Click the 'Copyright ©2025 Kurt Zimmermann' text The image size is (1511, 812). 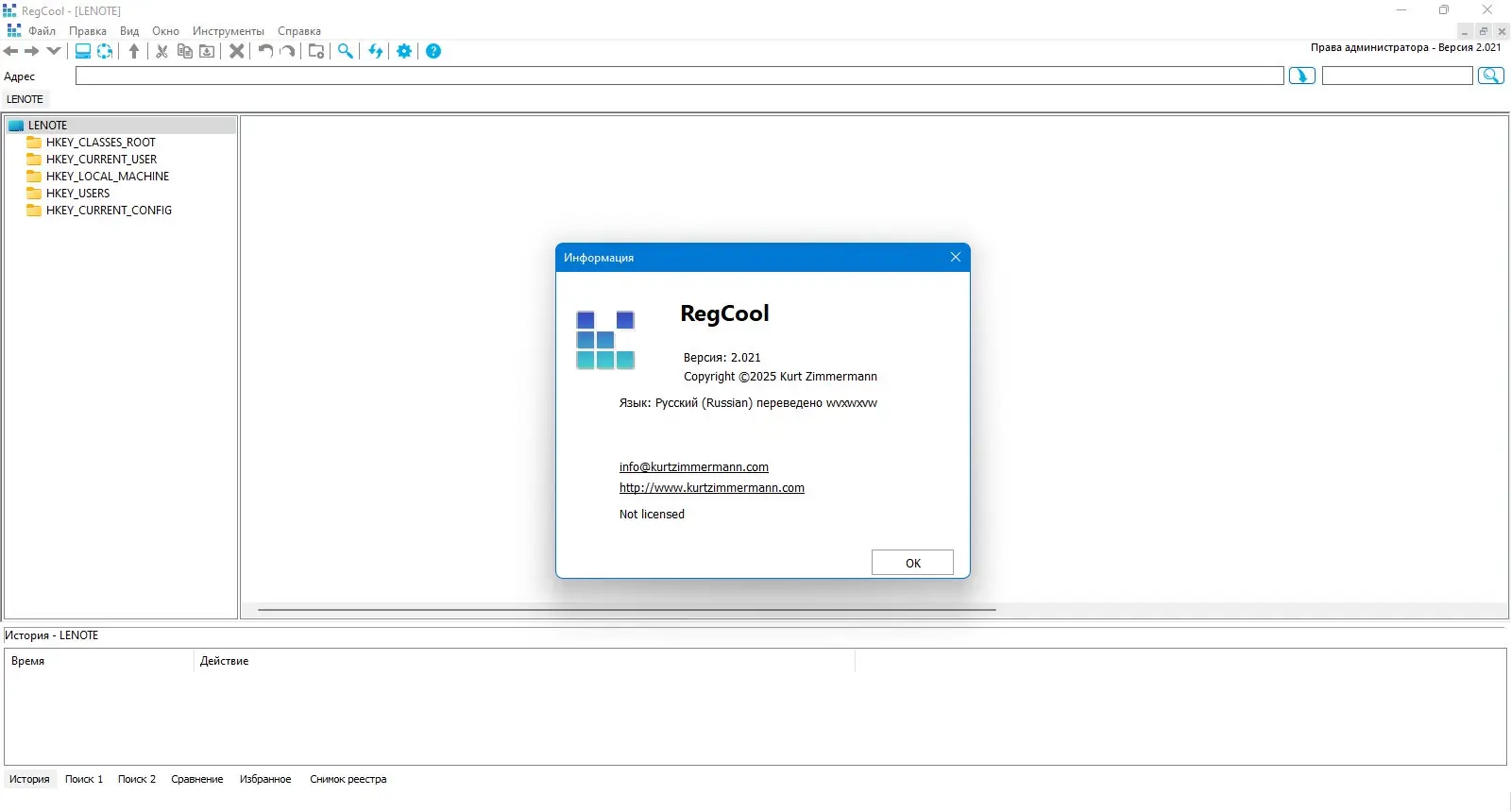(x=780, y=376)
